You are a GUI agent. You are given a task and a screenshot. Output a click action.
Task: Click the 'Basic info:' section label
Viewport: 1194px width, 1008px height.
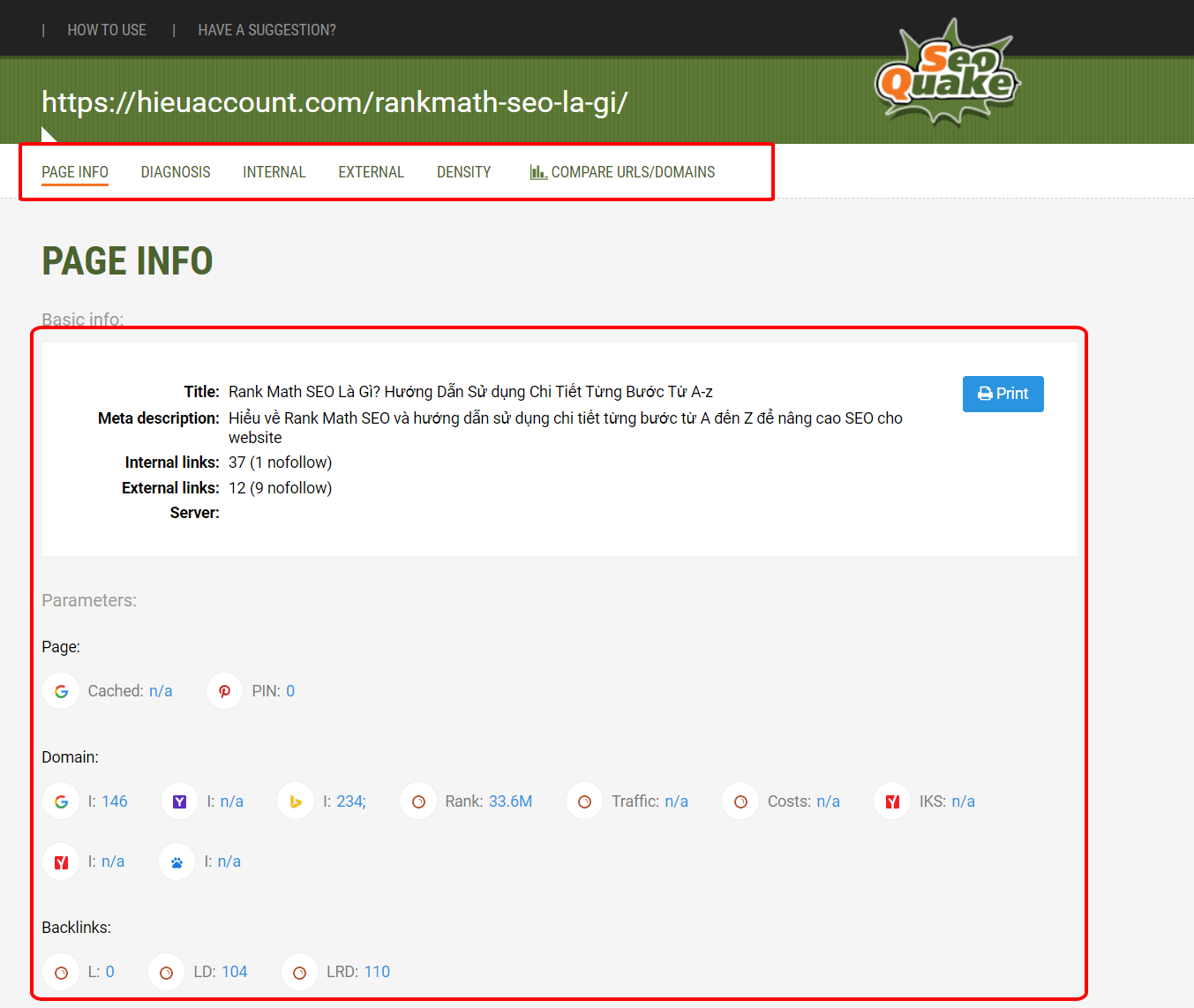click(83, 320)
